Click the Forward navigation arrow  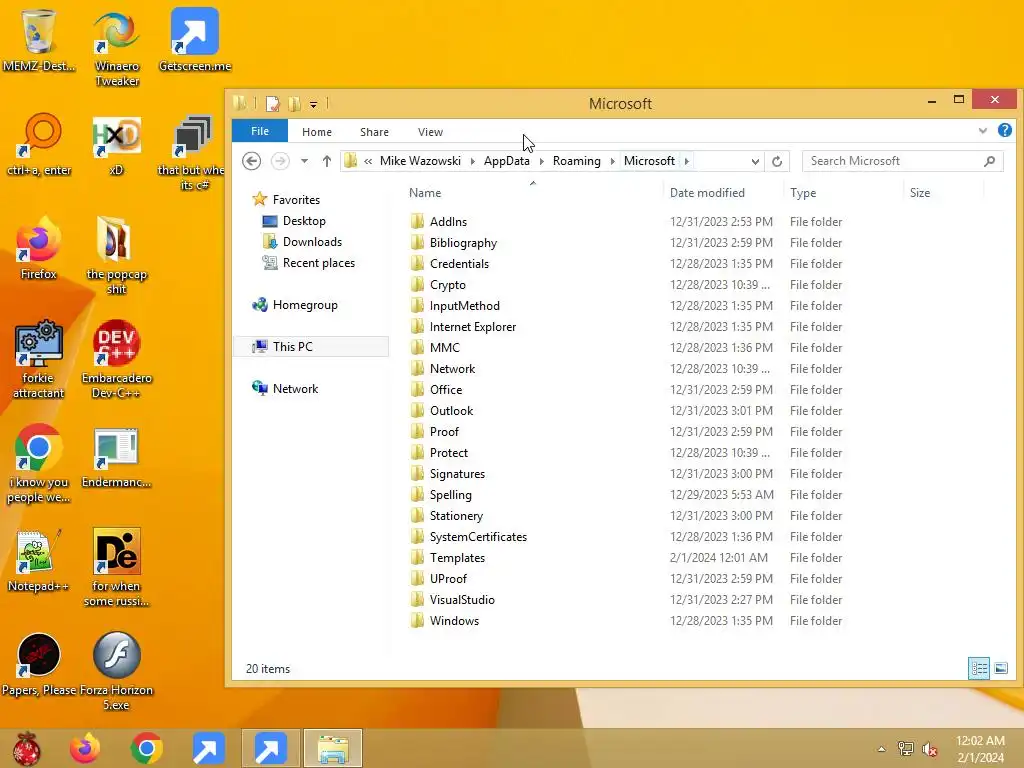280,161
